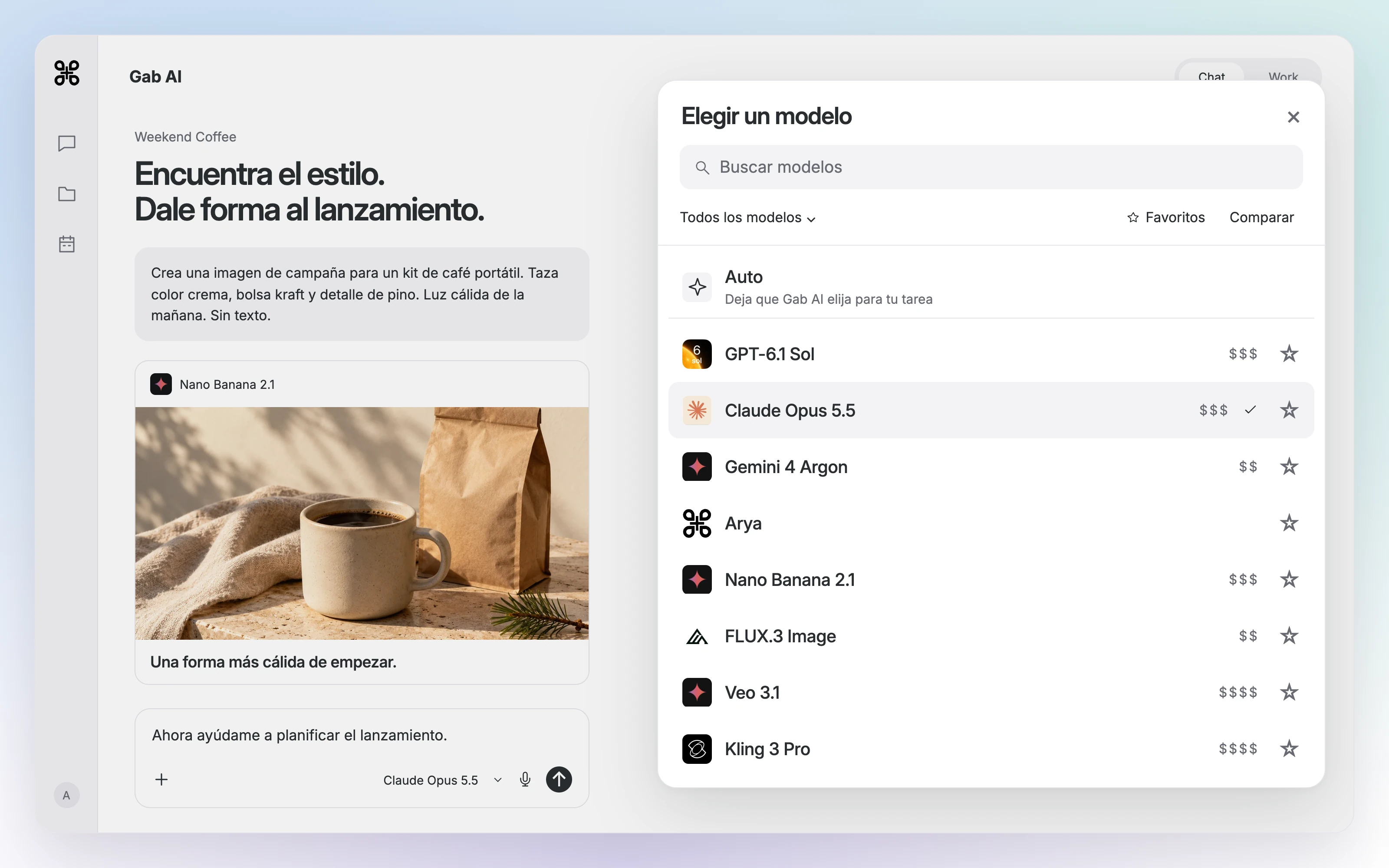
Task: Click the Arya model logo icon
Action: coord(697,523)
